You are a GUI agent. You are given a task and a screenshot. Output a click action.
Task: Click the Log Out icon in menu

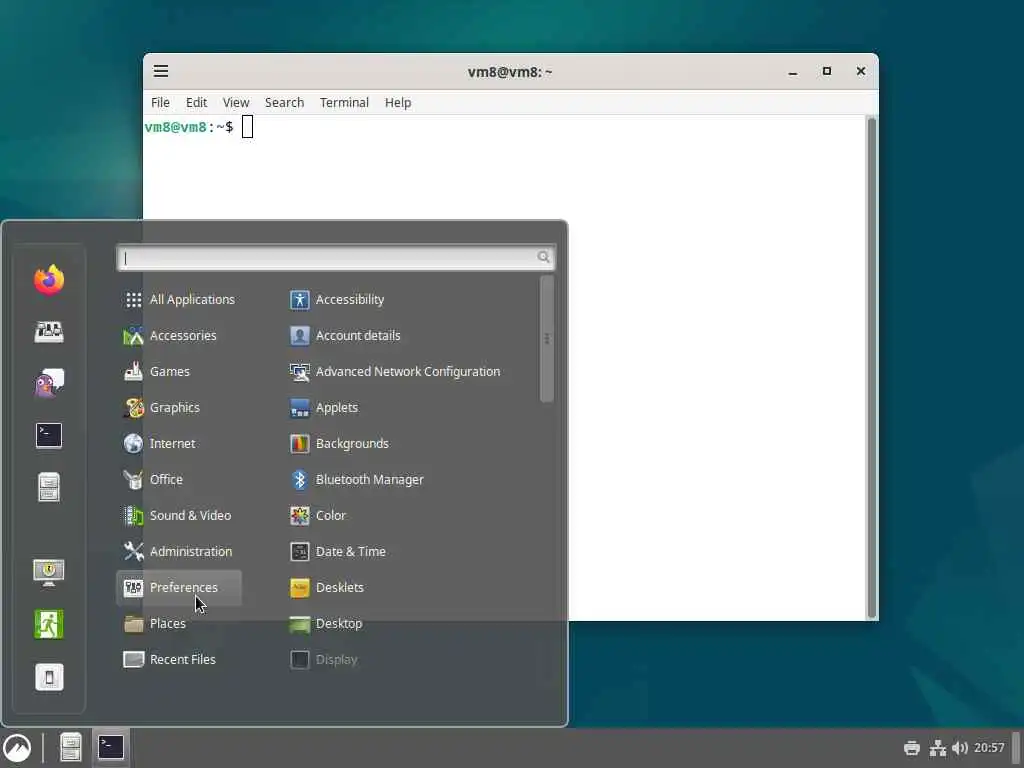tap(49, 624)
